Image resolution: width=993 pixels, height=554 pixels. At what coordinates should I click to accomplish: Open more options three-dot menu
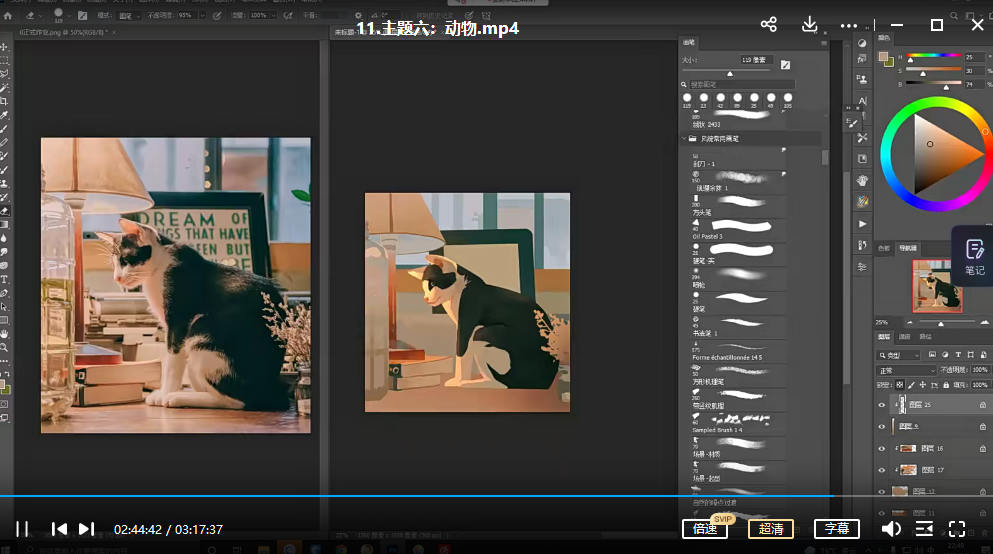tap(849, 25)
